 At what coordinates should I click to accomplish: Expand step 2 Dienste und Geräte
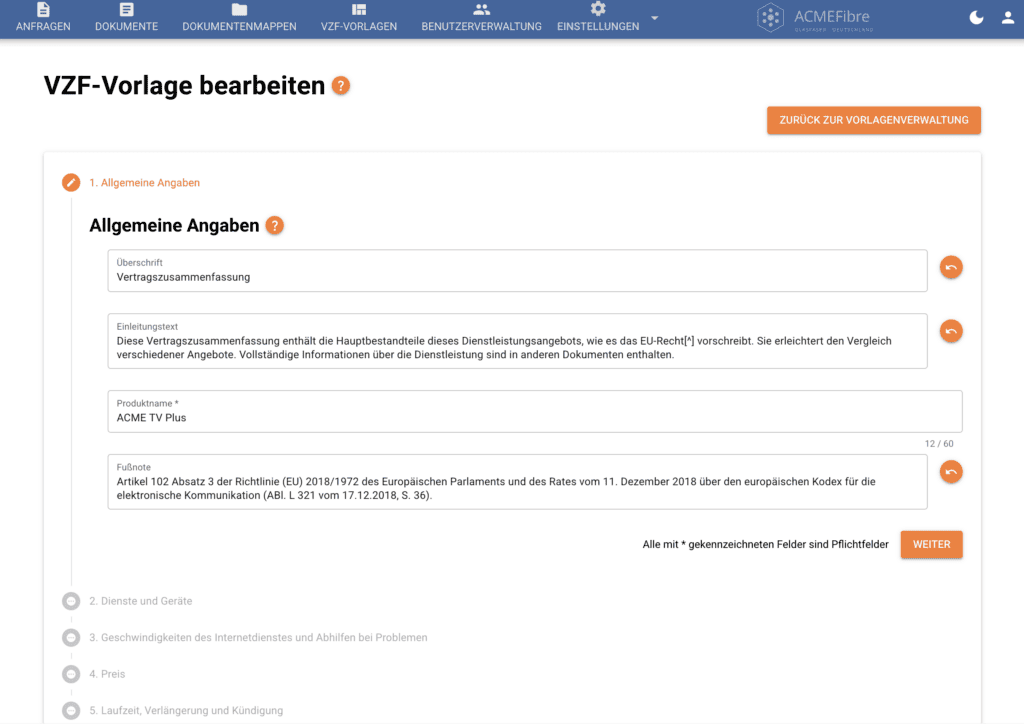point(140,601)
